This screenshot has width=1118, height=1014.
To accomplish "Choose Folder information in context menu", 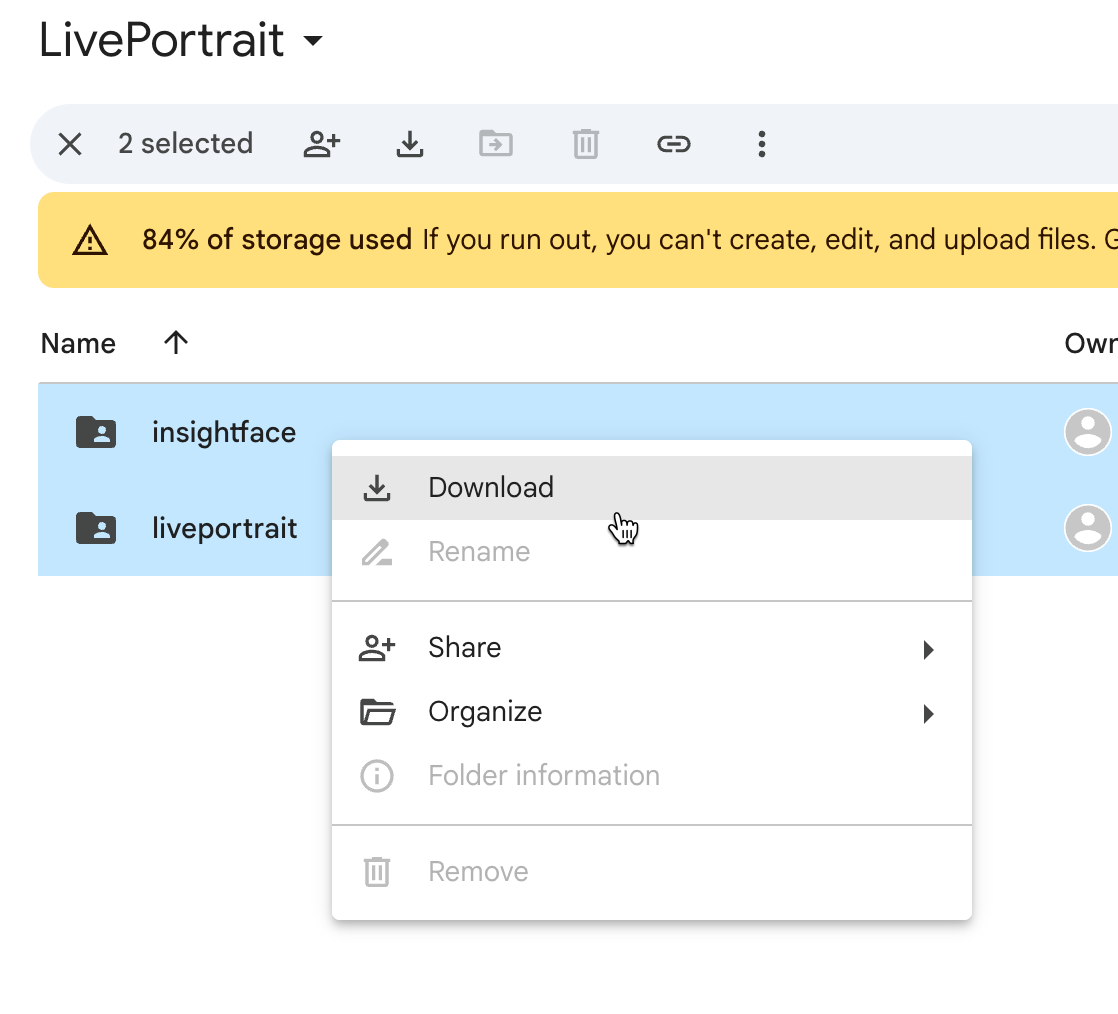I will 652,776.
